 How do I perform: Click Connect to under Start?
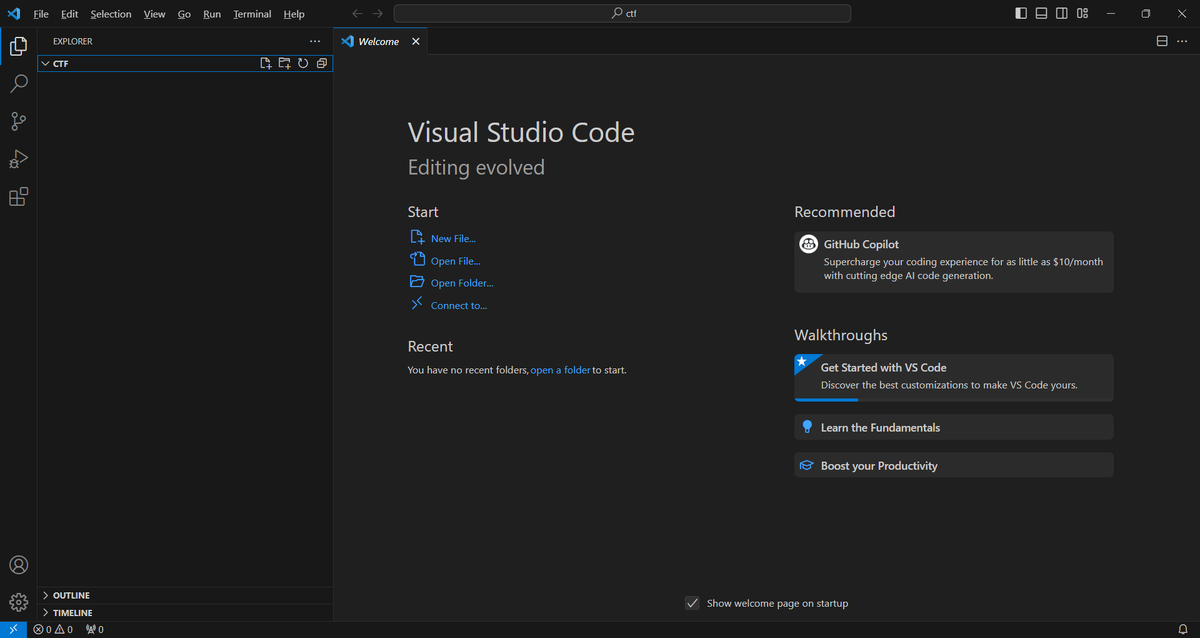[455, 305]
